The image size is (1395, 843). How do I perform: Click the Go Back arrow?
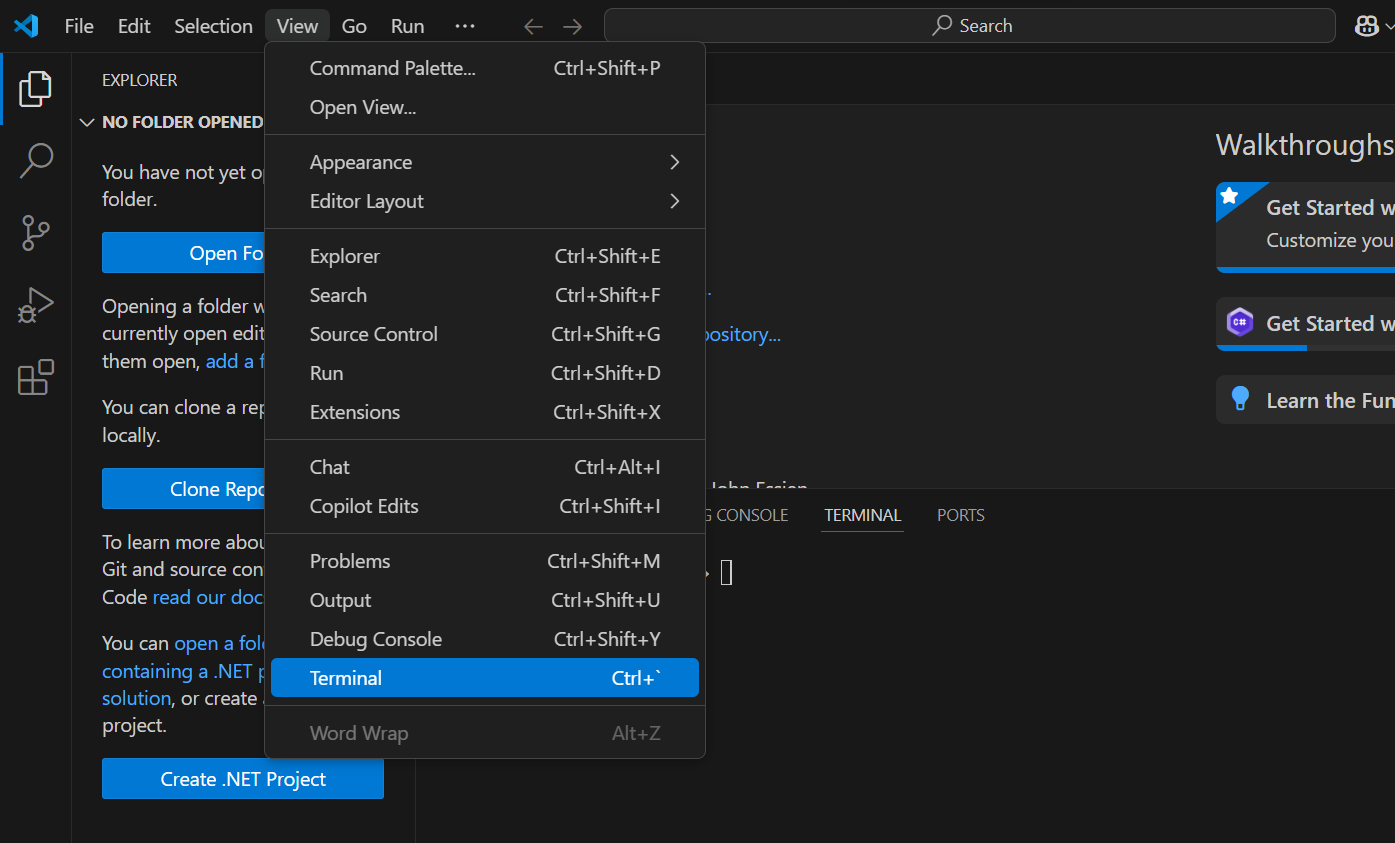point(534,27)
